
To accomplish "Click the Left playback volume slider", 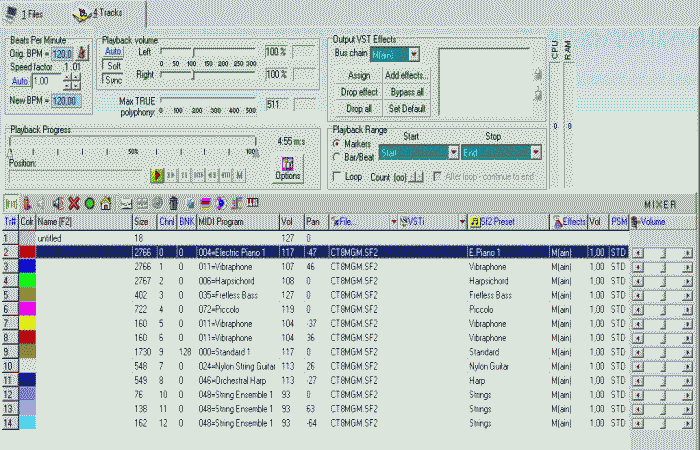I will click(195, 50).
